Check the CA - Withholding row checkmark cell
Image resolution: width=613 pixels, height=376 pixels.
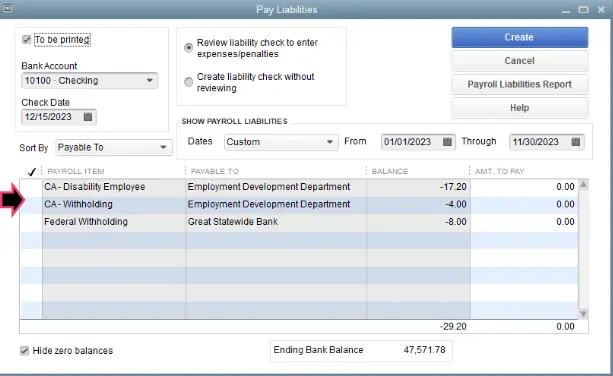tap(31, 204)
